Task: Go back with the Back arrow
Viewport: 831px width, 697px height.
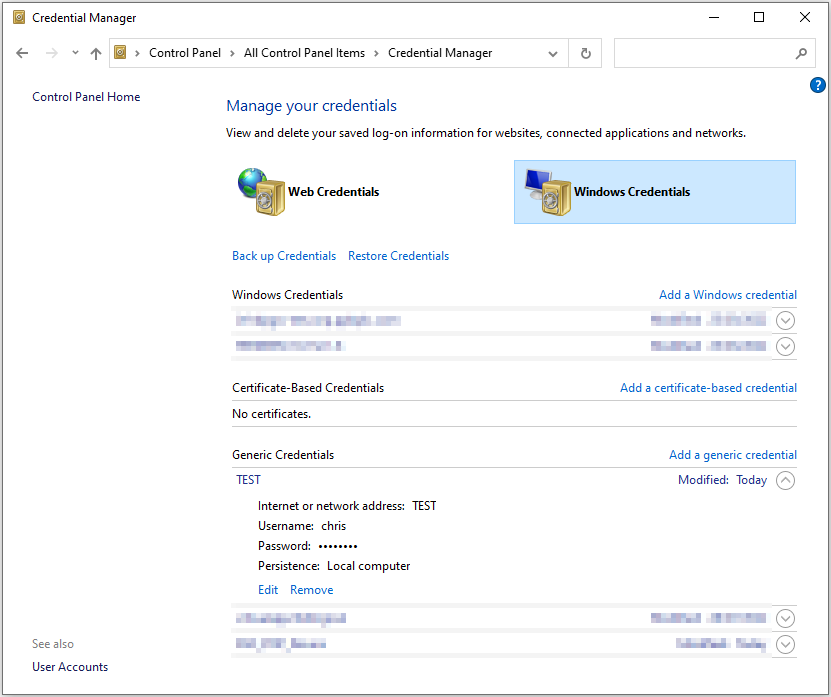Action: pyautogui.click(x=22, y=53)
